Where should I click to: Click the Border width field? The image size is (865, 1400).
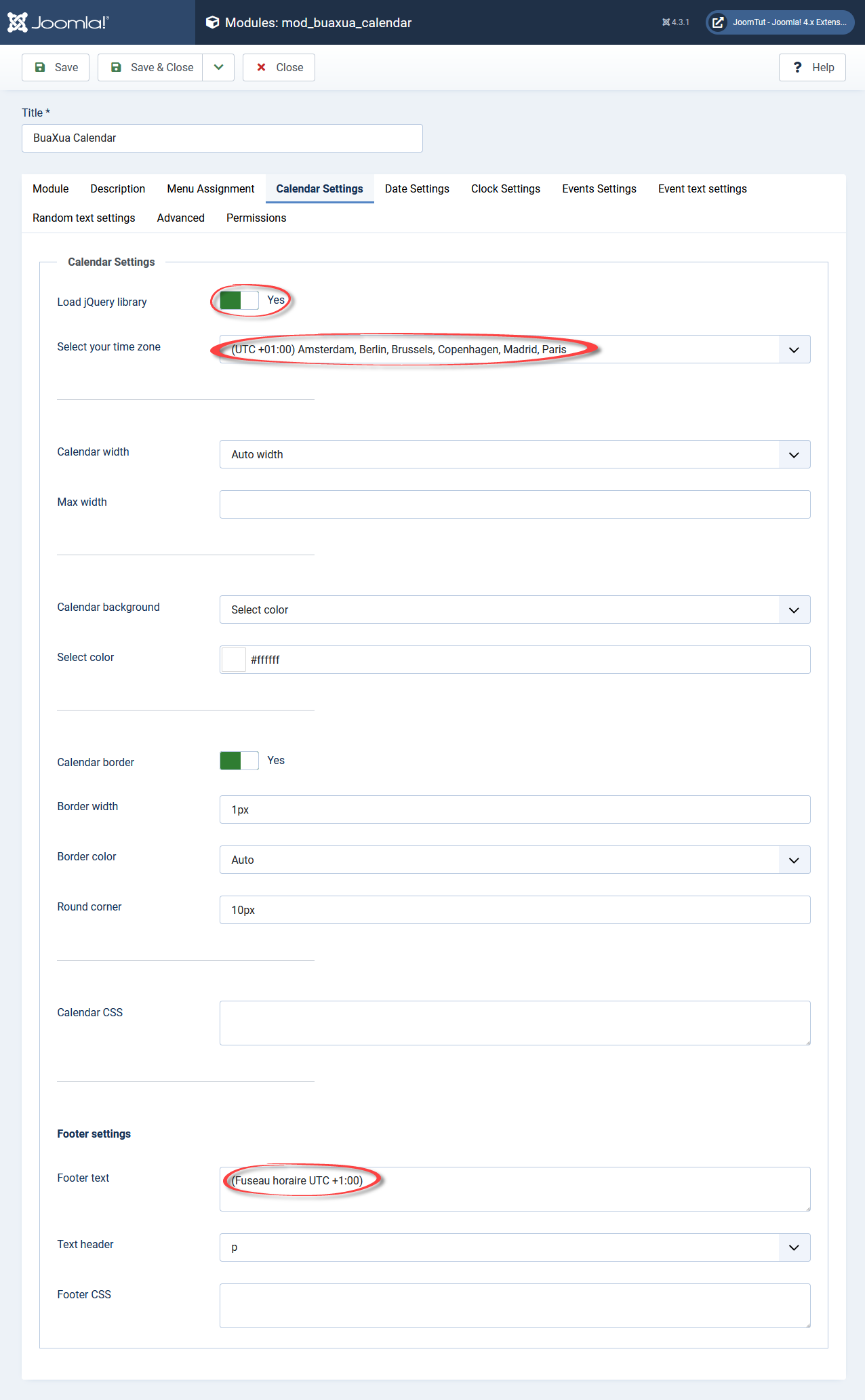pos(515,809)
